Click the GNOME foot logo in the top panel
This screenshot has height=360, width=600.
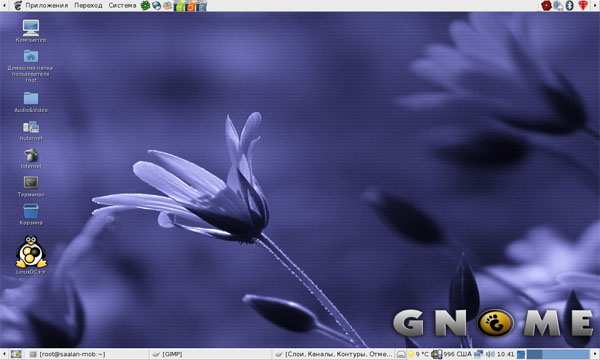click(x=18, y=5)
